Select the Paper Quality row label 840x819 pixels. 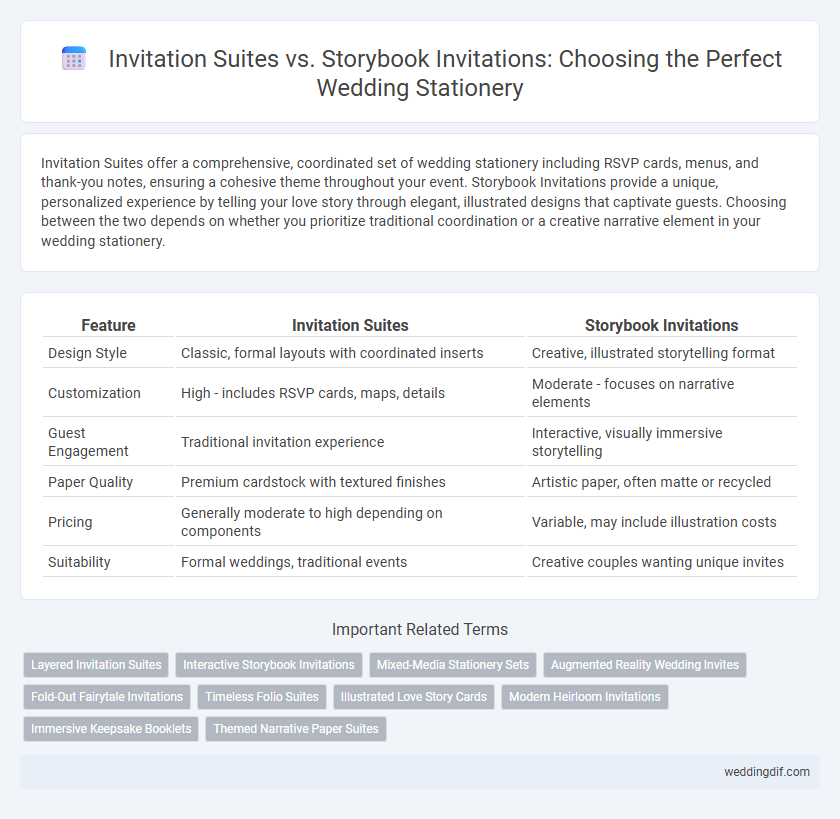(x=91, y=482)
